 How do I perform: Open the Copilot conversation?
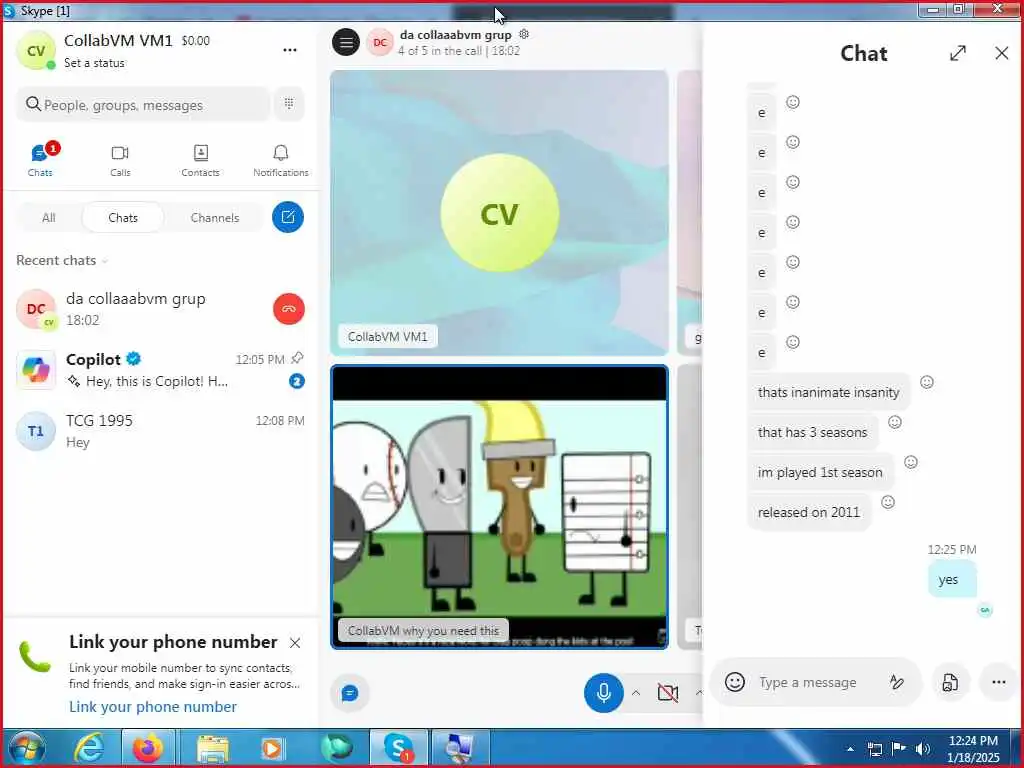(160, 370)
